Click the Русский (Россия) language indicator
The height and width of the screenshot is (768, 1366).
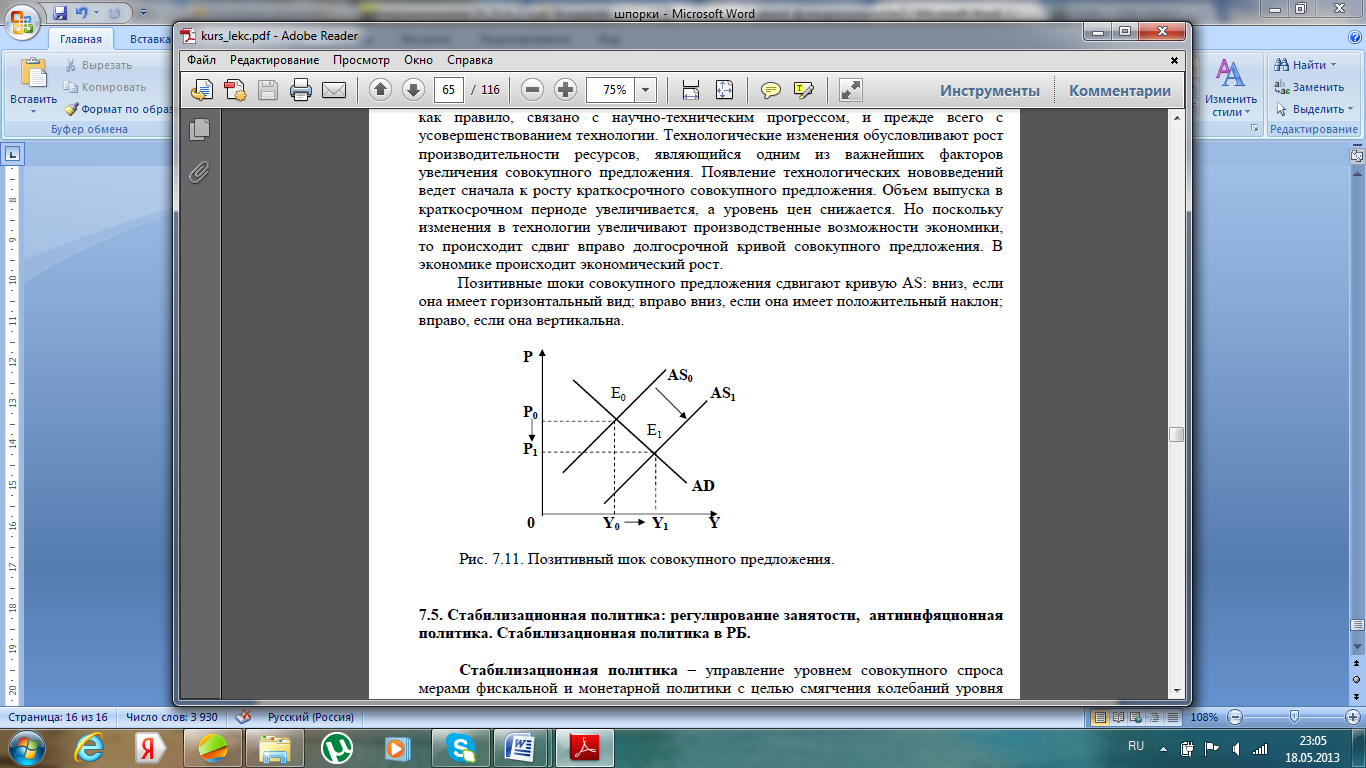(310, 717)
